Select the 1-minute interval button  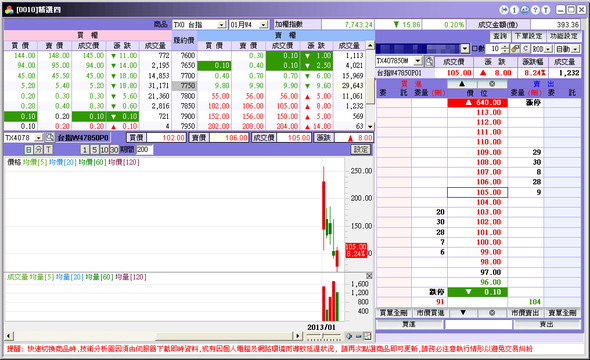[x=85, y=150]
